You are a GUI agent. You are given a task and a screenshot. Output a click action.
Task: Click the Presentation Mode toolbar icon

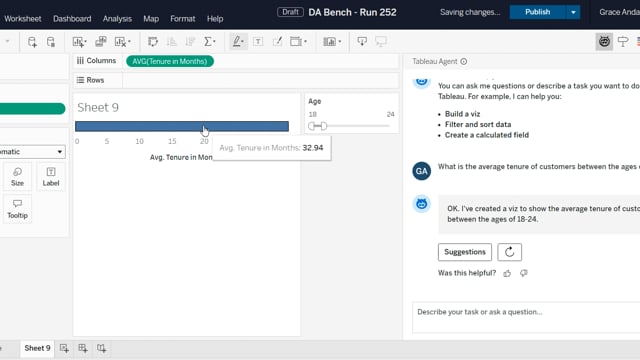tap(381, 42)
